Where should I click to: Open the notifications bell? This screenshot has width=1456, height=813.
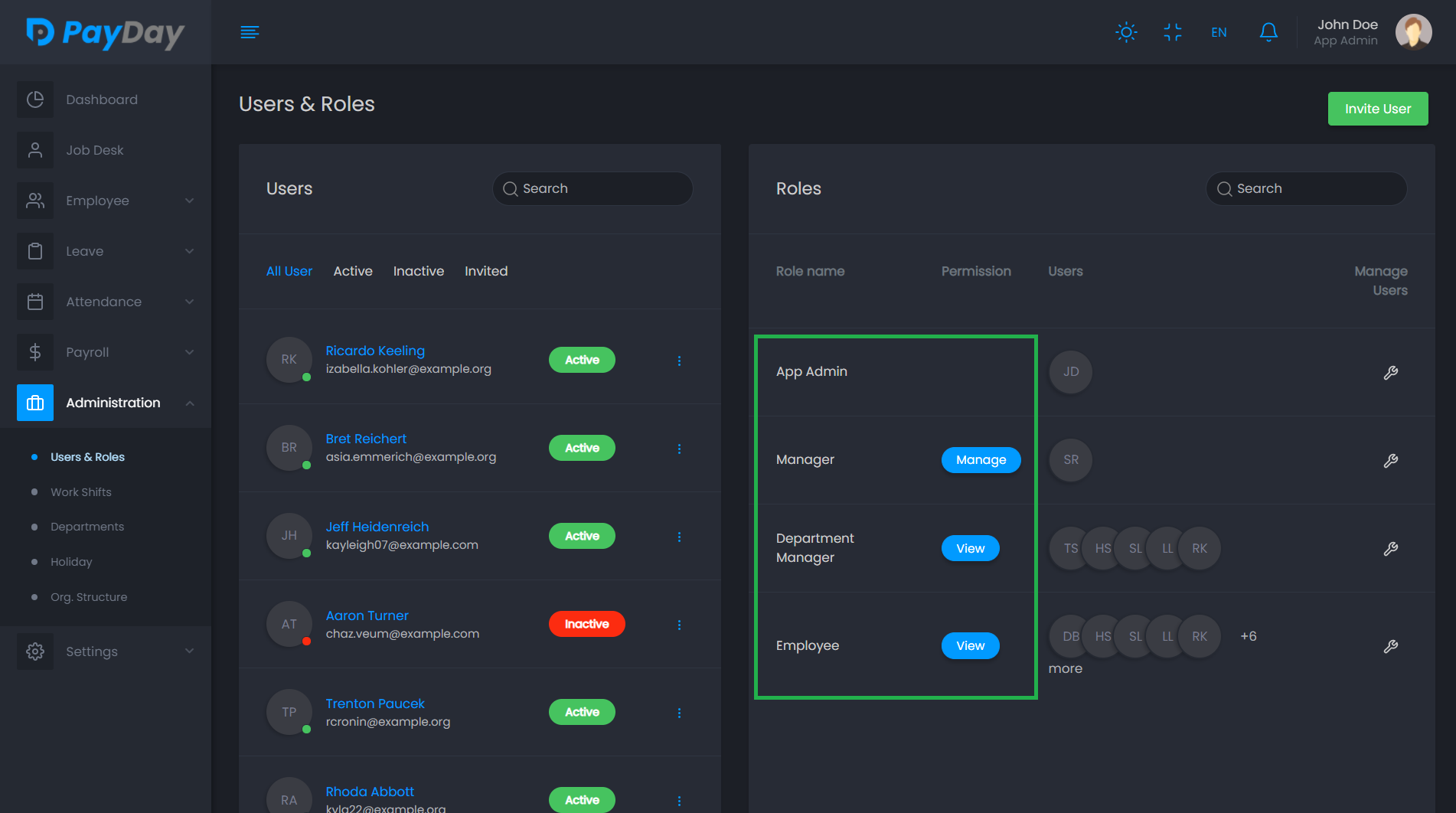(1268, 32)
